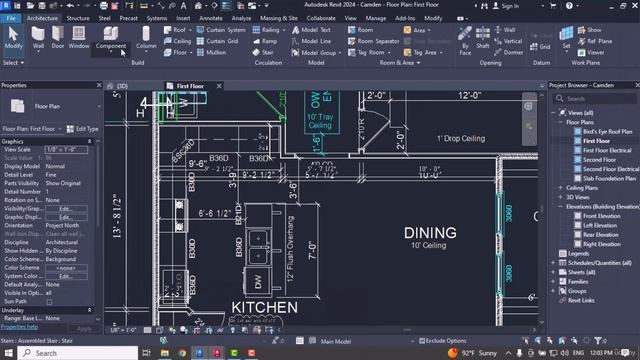
Task: Click the Windows Start button
Action: (x=8, y=353)
